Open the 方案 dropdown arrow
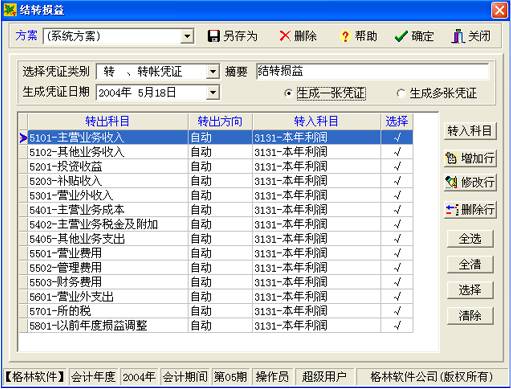This screenshot has width=511, height=389. coord(187,36)
